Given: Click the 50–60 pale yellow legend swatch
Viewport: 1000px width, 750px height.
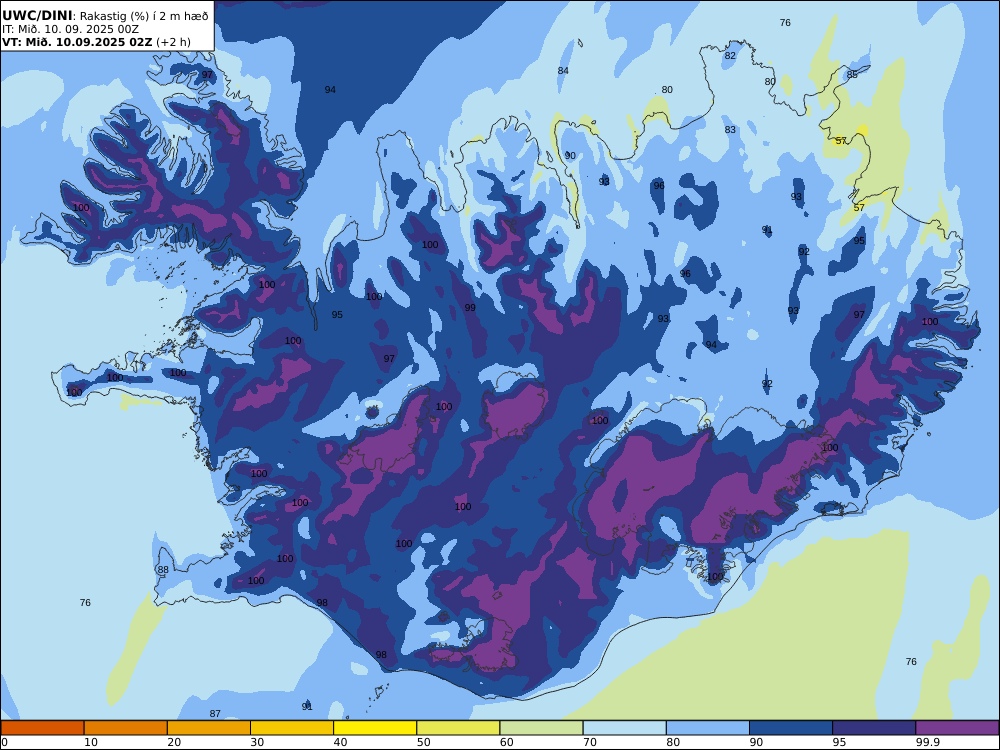Looking at the screenshot, I should 458,728.
